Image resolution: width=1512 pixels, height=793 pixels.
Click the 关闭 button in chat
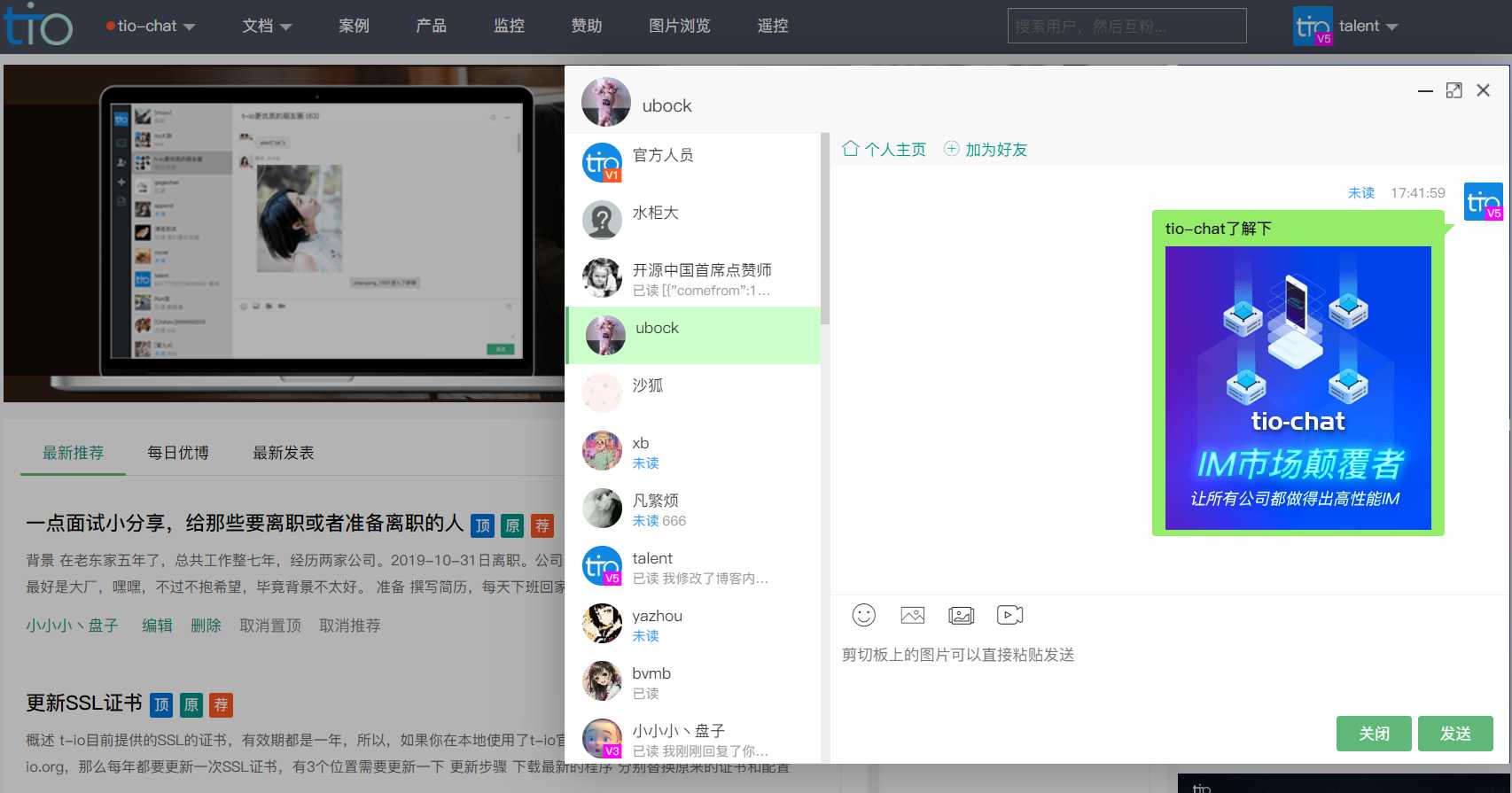tap(1374, 734)
